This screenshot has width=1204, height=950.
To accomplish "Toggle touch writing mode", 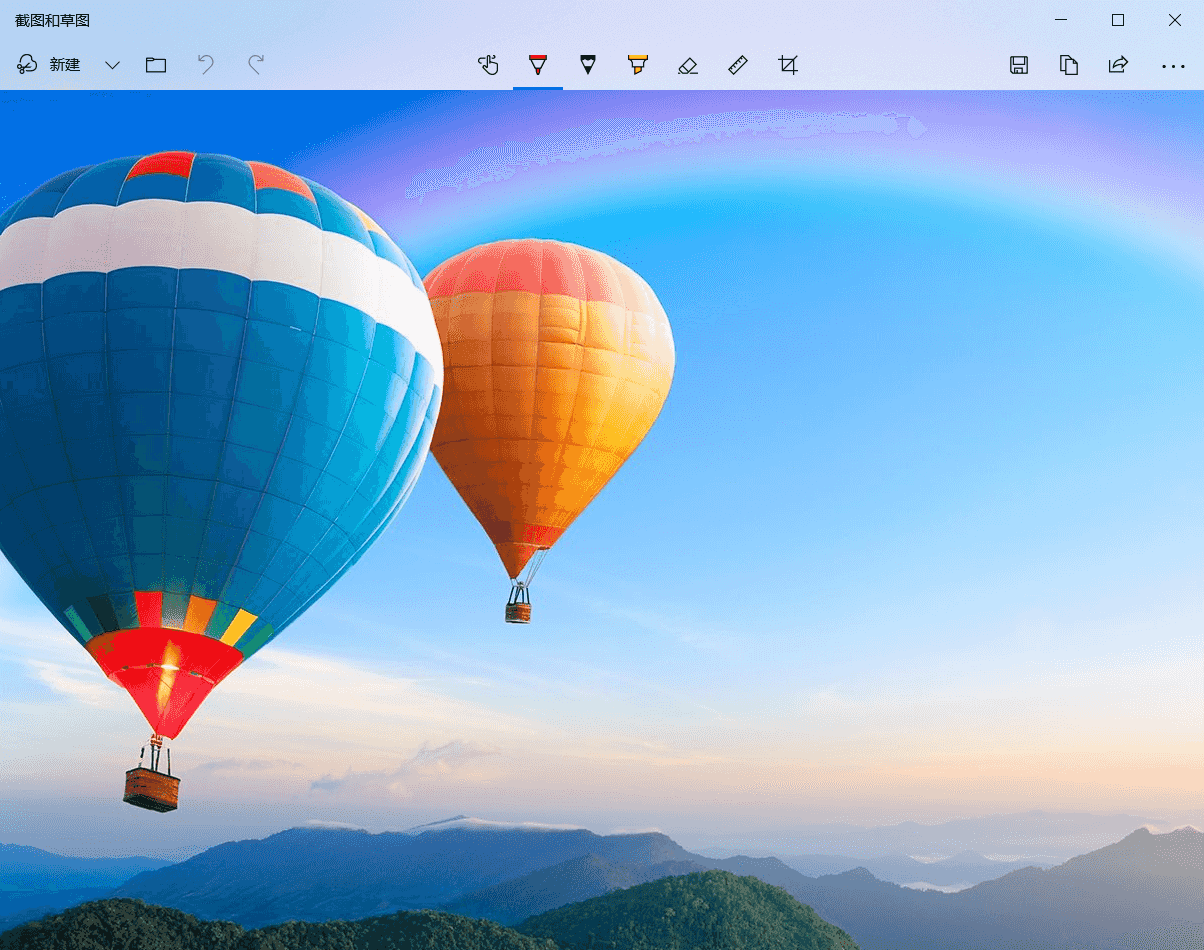I will tap(488, 66).
